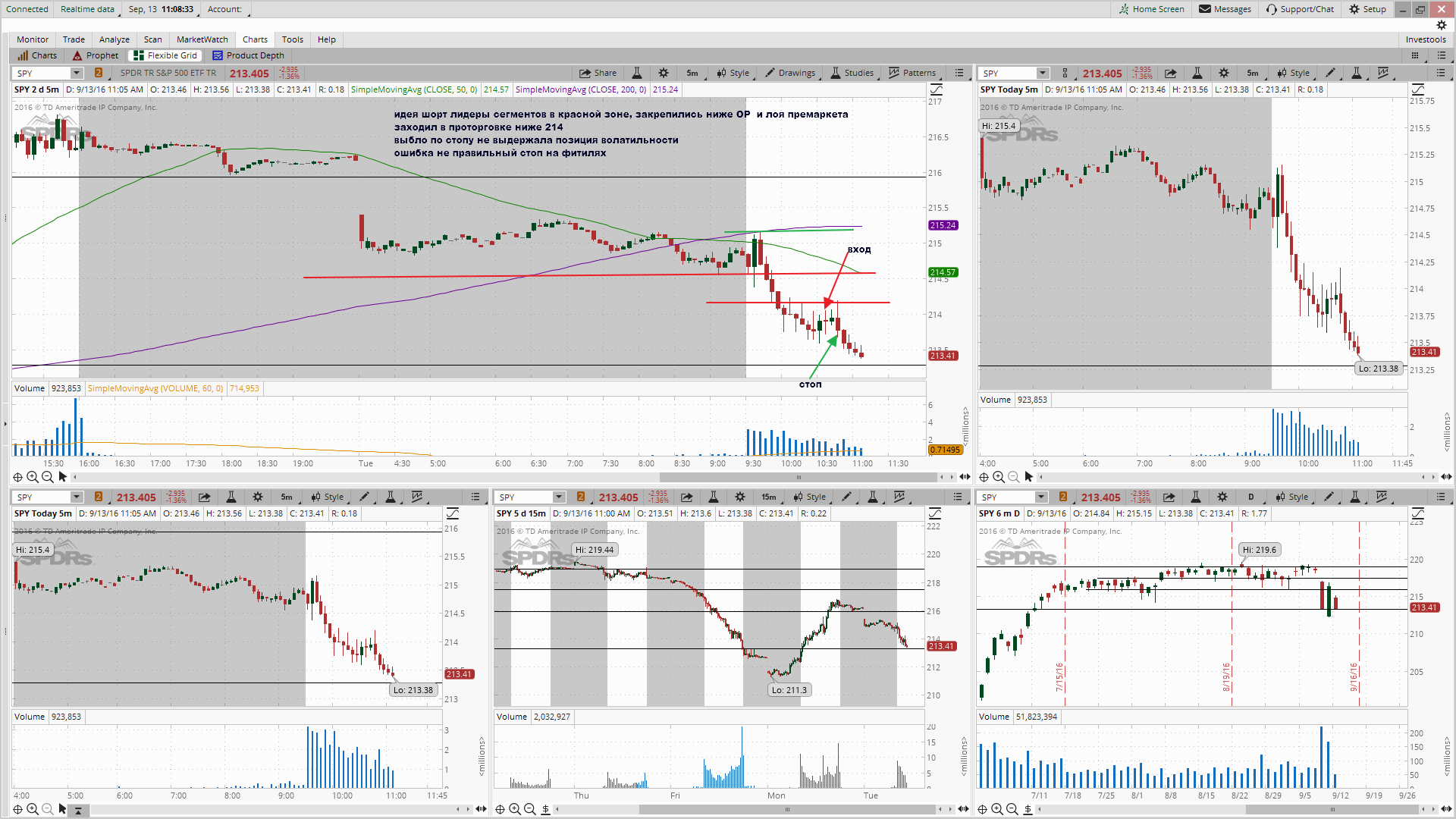Open the 15m timeframe on bottom-middle chart
Image resolution: width=1456 pixels, height=819 pixels.
(769, 497)
